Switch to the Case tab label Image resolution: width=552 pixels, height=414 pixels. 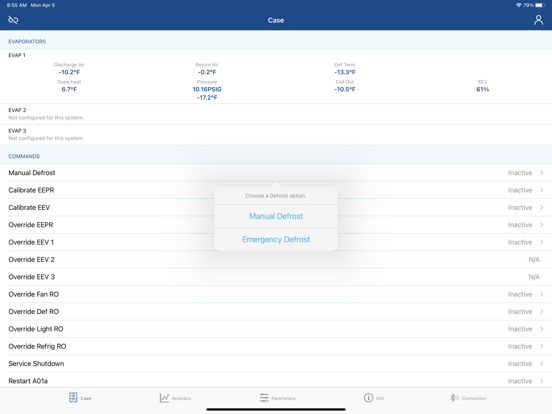(x=86, y=399)
